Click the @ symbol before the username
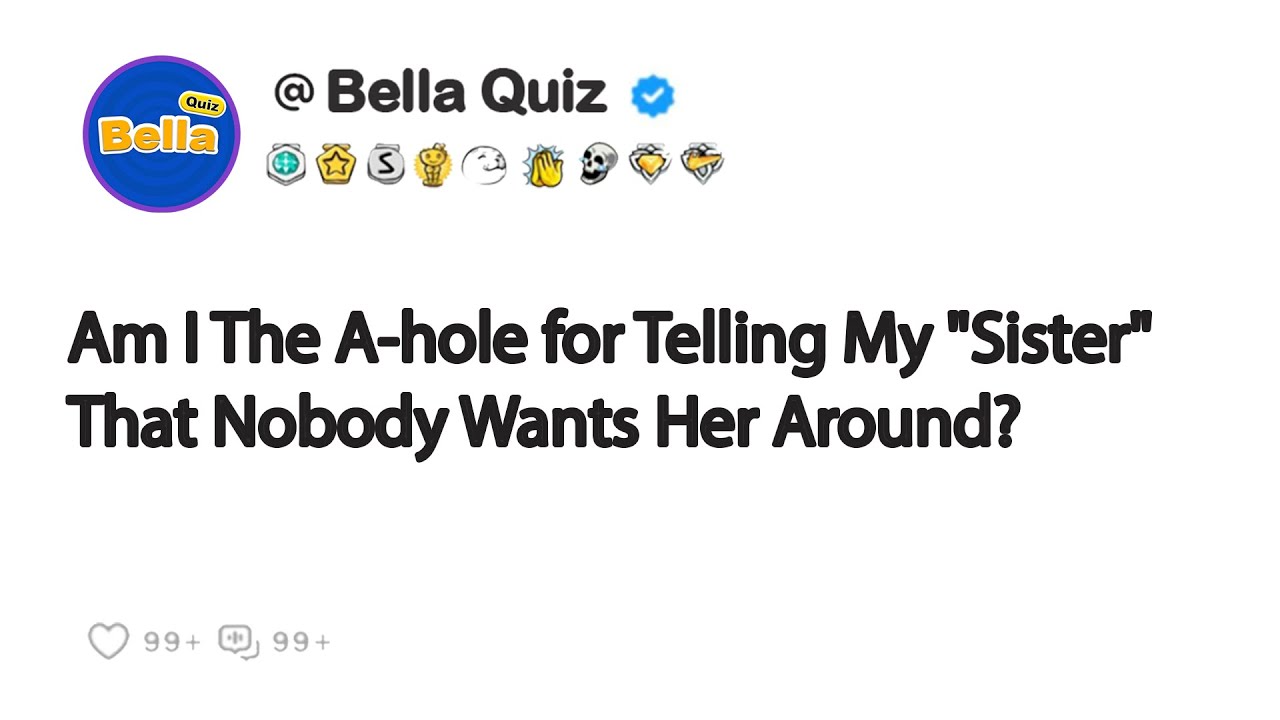Image resolution: width=1280 pixels, height=720 pixels. point(294,94)
